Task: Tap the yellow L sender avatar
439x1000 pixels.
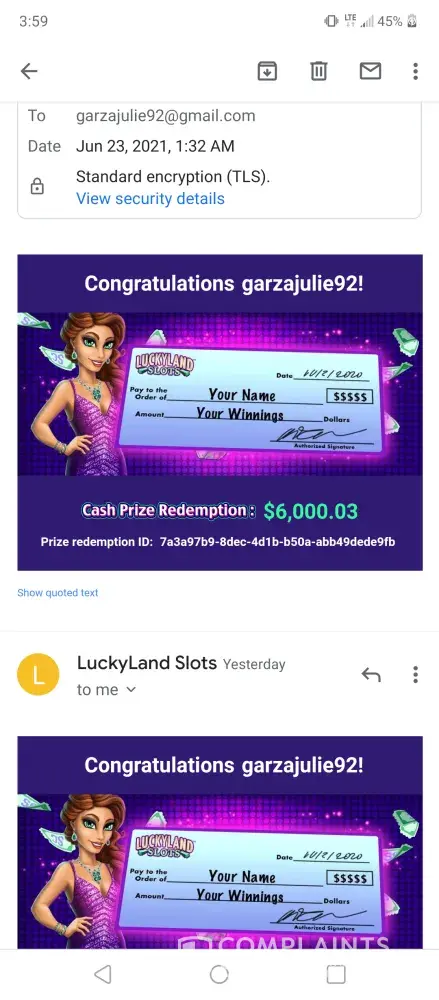Action: click(38, 674)
